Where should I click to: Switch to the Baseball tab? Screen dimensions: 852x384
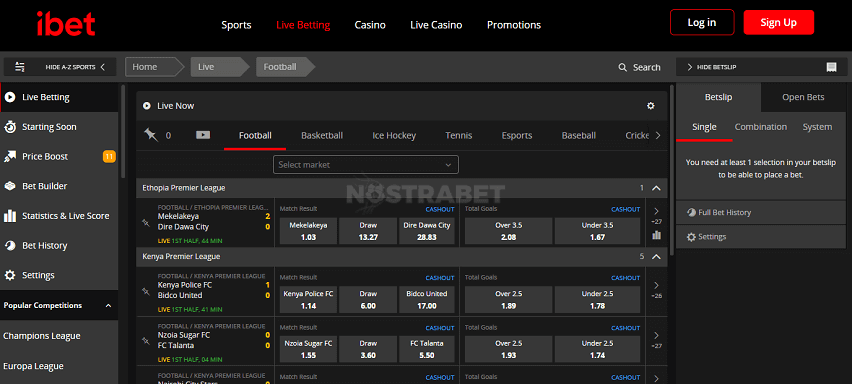[x=579, y=136]
